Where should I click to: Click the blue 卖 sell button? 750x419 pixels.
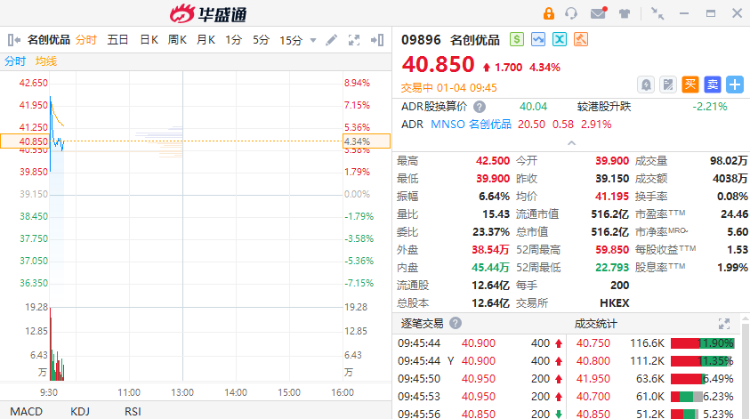(712, 85)
